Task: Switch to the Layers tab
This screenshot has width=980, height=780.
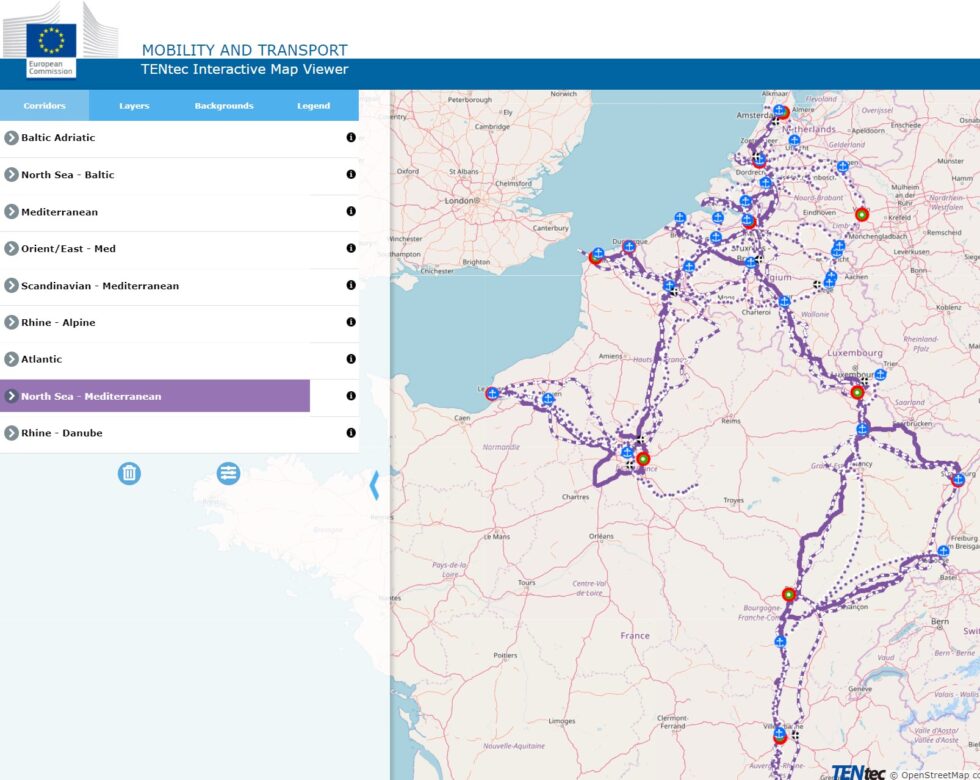Action: pos(133,105)
